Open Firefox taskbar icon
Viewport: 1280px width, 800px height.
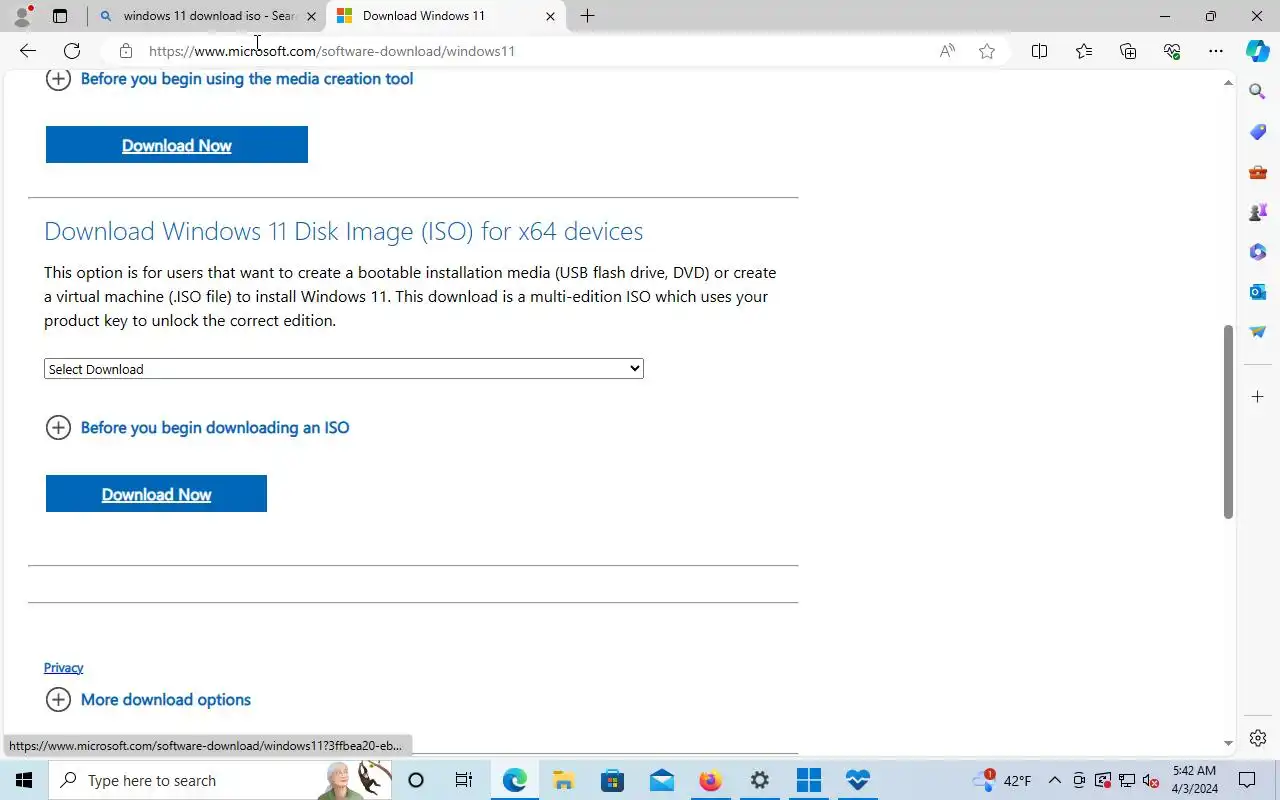click(710, 780)
